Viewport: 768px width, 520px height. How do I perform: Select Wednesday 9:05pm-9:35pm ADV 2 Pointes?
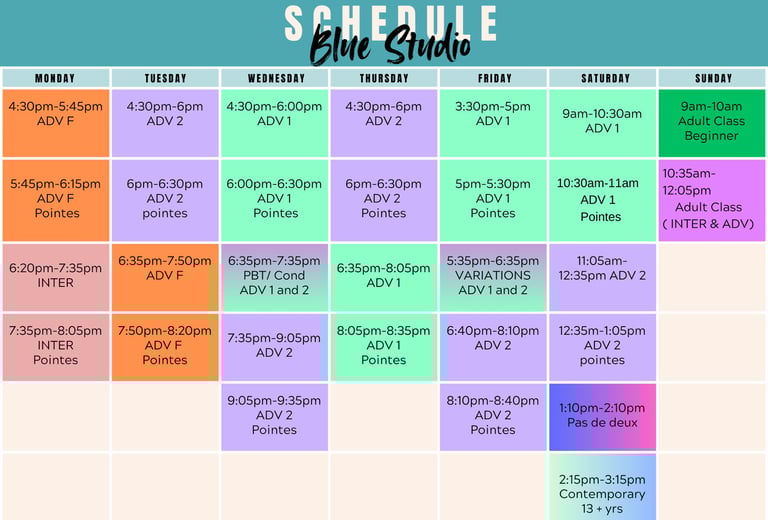tap(274, 417)
